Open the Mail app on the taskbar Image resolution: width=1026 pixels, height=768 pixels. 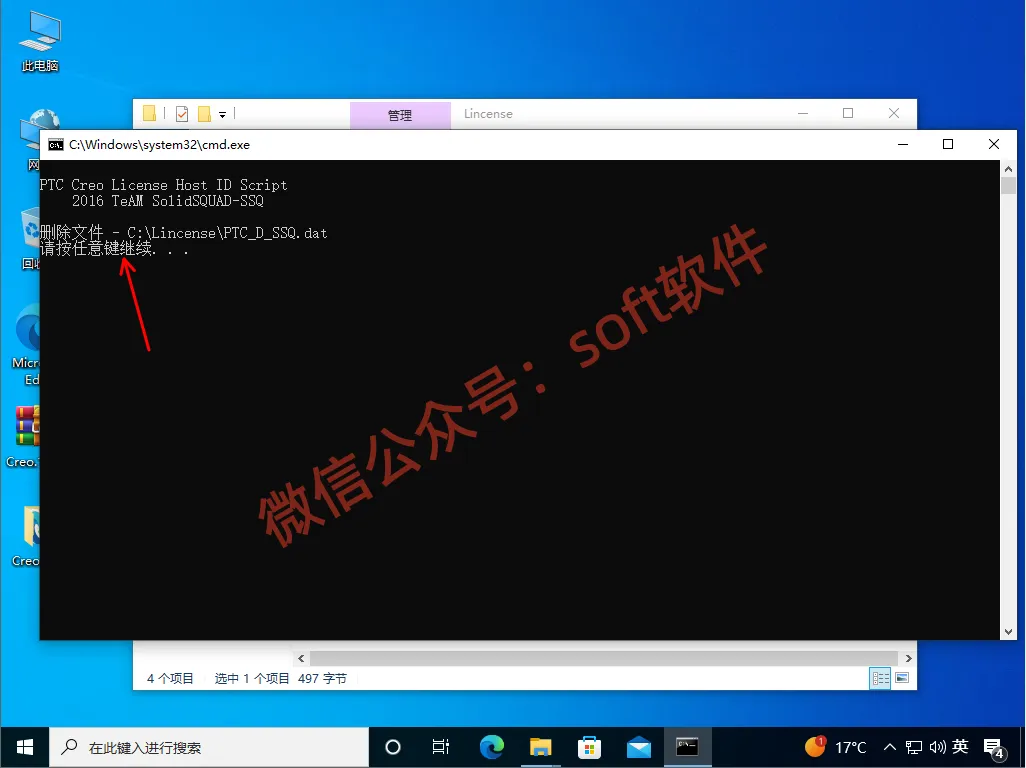click(x=639, y=747)
